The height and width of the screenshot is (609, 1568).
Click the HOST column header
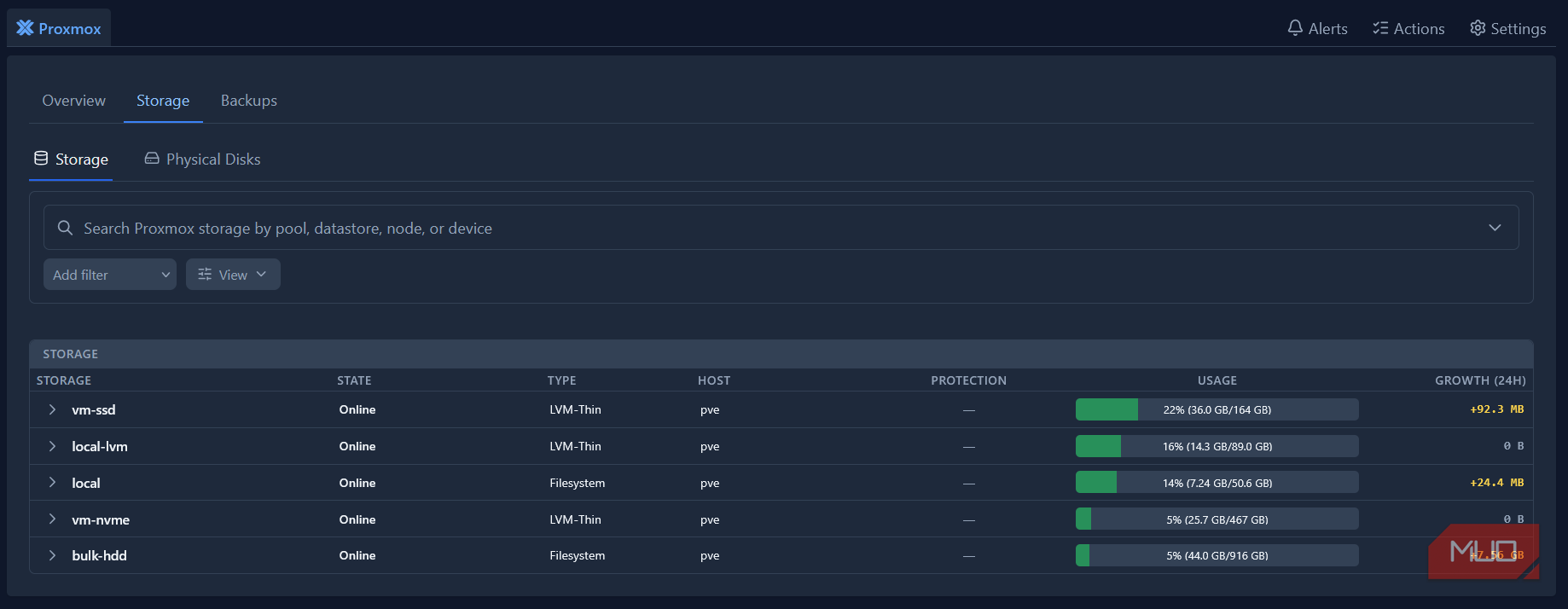pyautogui.click(x=714, y=380)
